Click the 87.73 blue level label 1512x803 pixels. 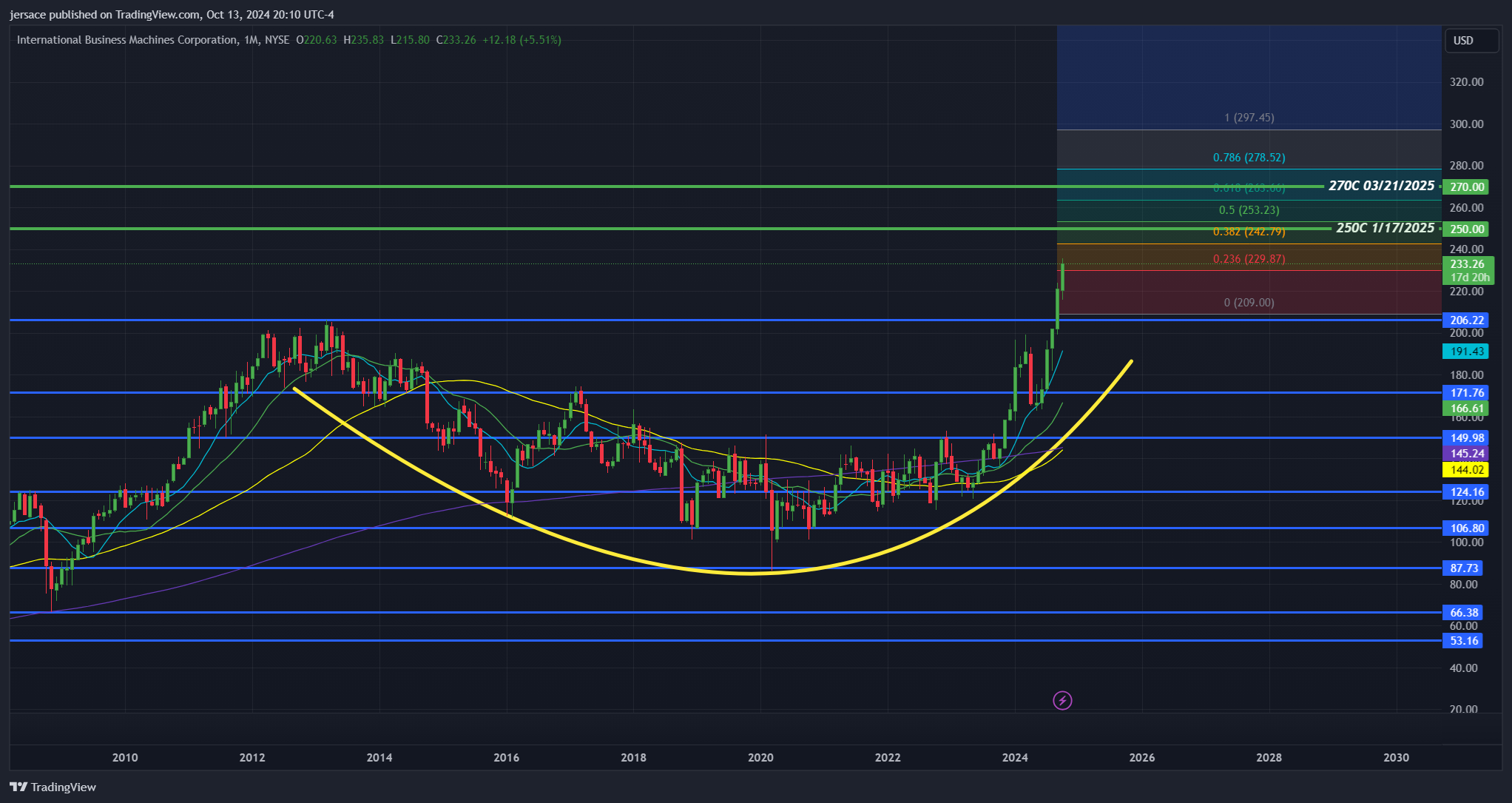coord(1463,568)
